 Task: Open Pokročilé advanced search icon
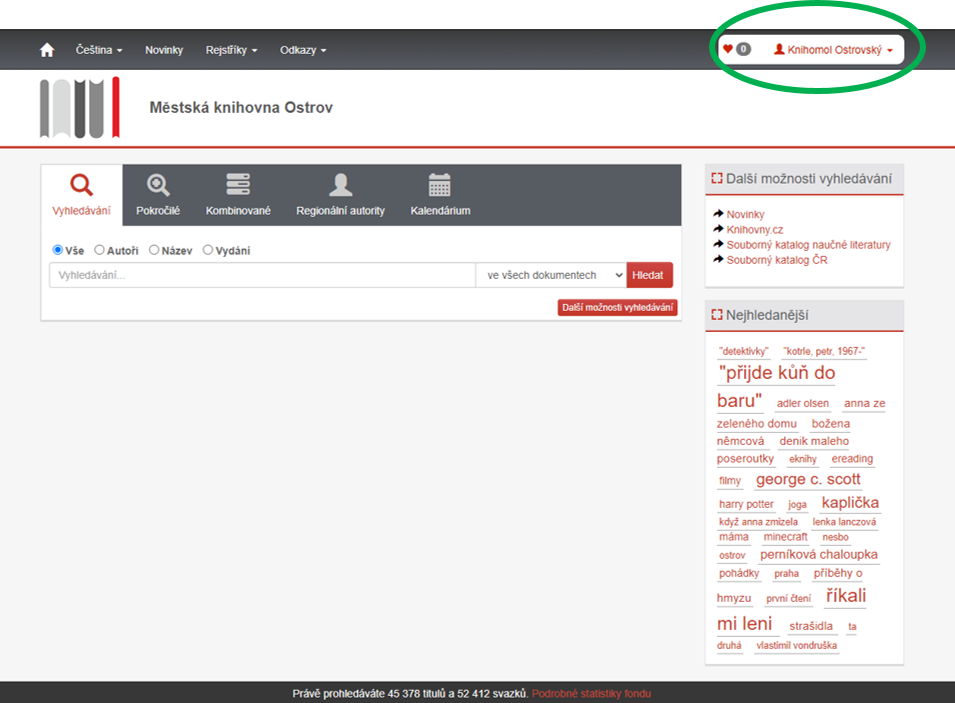(158, 185)
